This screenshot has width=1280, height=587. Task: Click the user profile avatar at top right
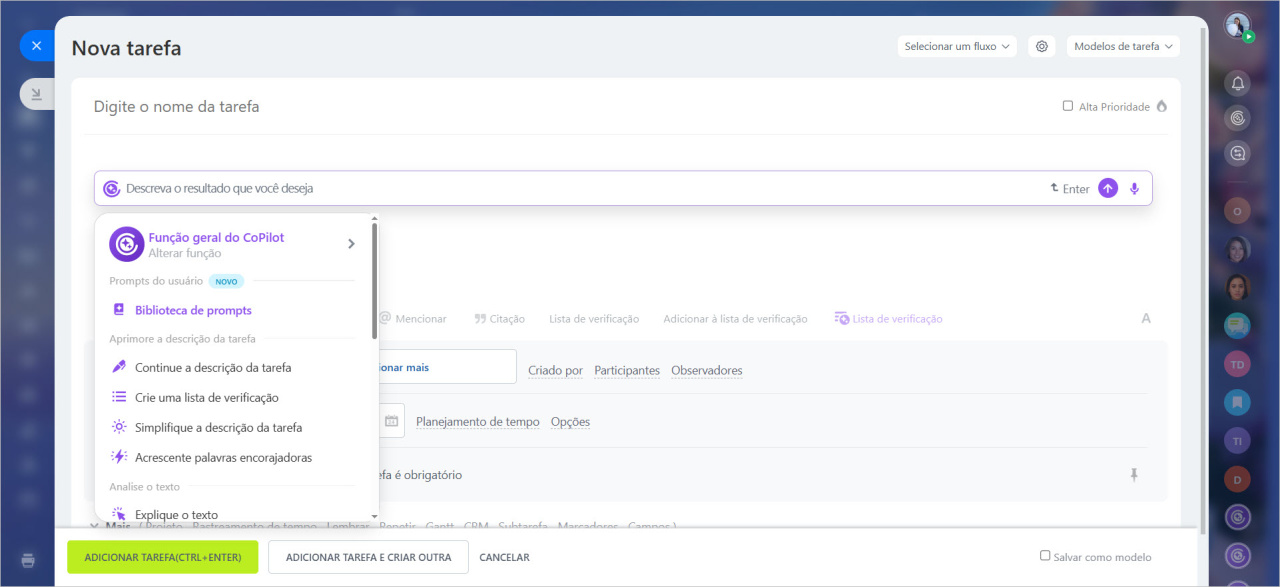click(x=1238, y=25)
